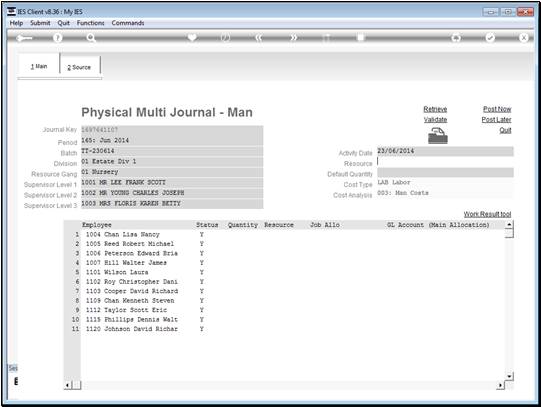Go to previous with double-left arrows
The image size is (541, 407).
click(259, 38)
